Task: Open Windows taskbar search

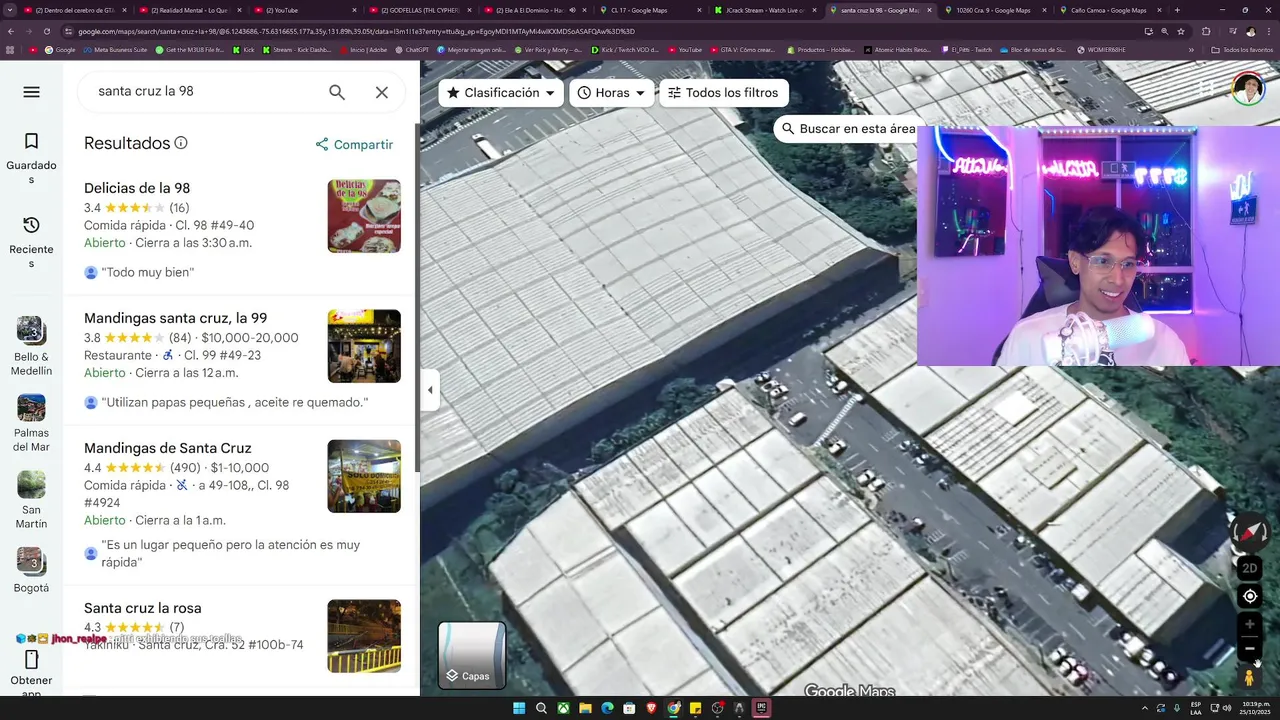Action: click(541, 708)
